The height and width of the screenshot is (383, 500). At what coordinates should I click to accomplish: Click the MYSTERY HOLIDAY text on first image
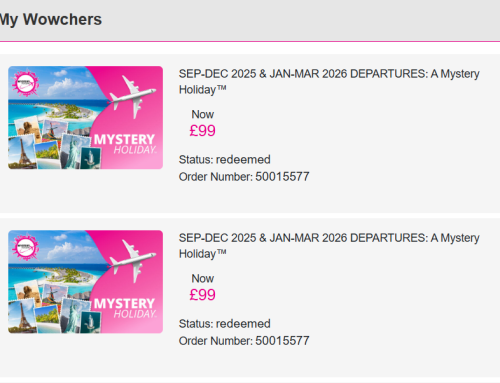[x=125, y=144]
